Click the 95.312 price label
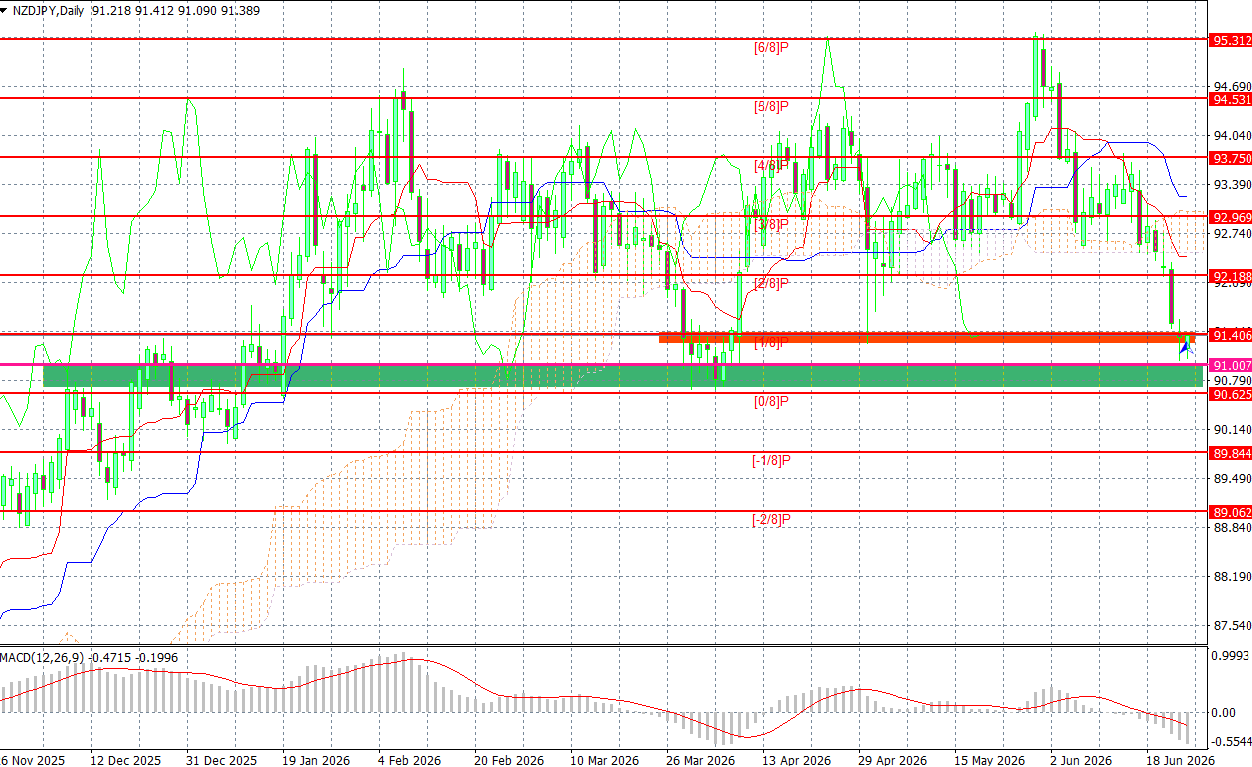The width and height of the screenshot is (1252, 767). click(1230, 40)
